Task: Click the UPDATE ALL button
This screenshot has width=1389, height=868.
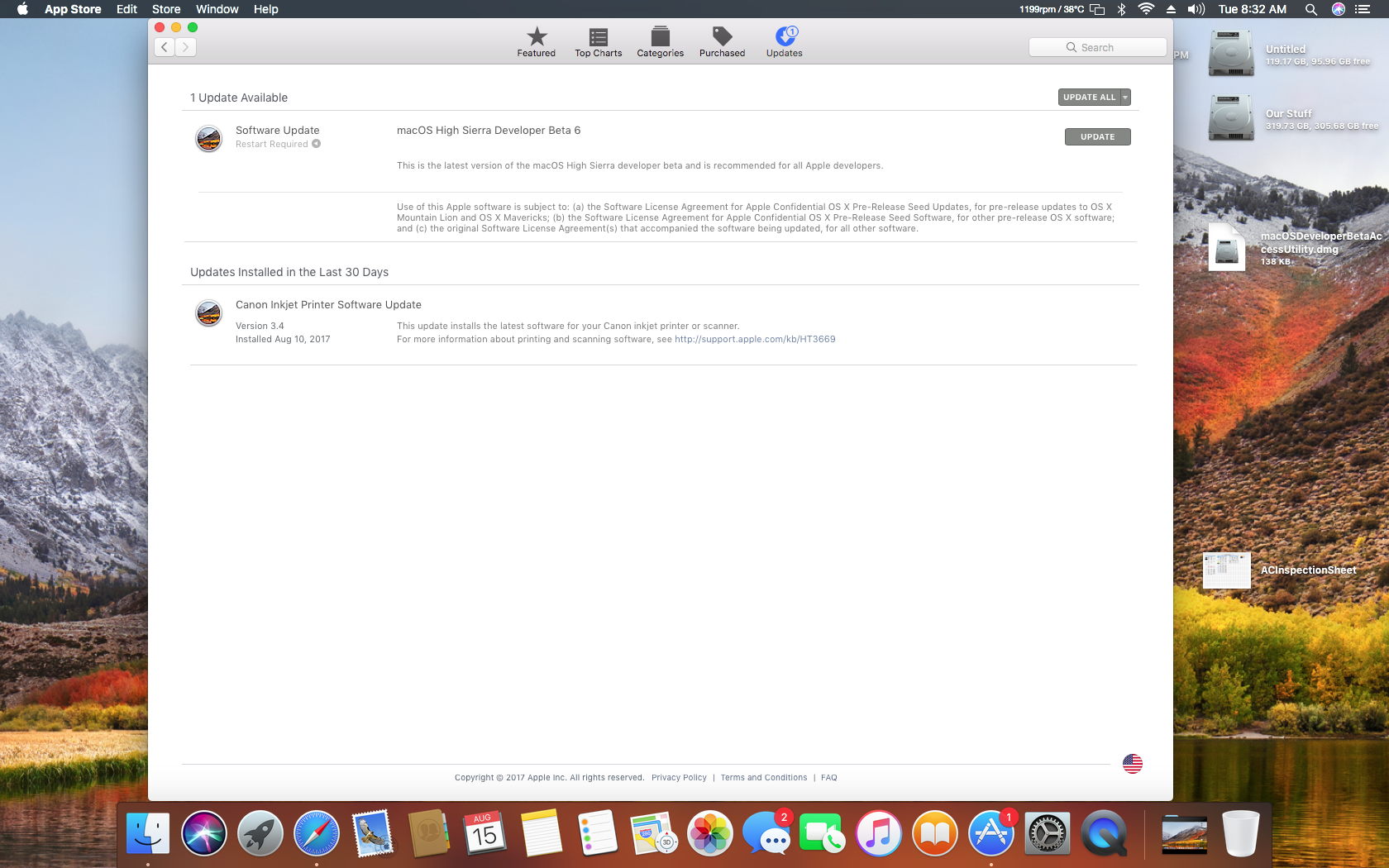Action: 1089,97
